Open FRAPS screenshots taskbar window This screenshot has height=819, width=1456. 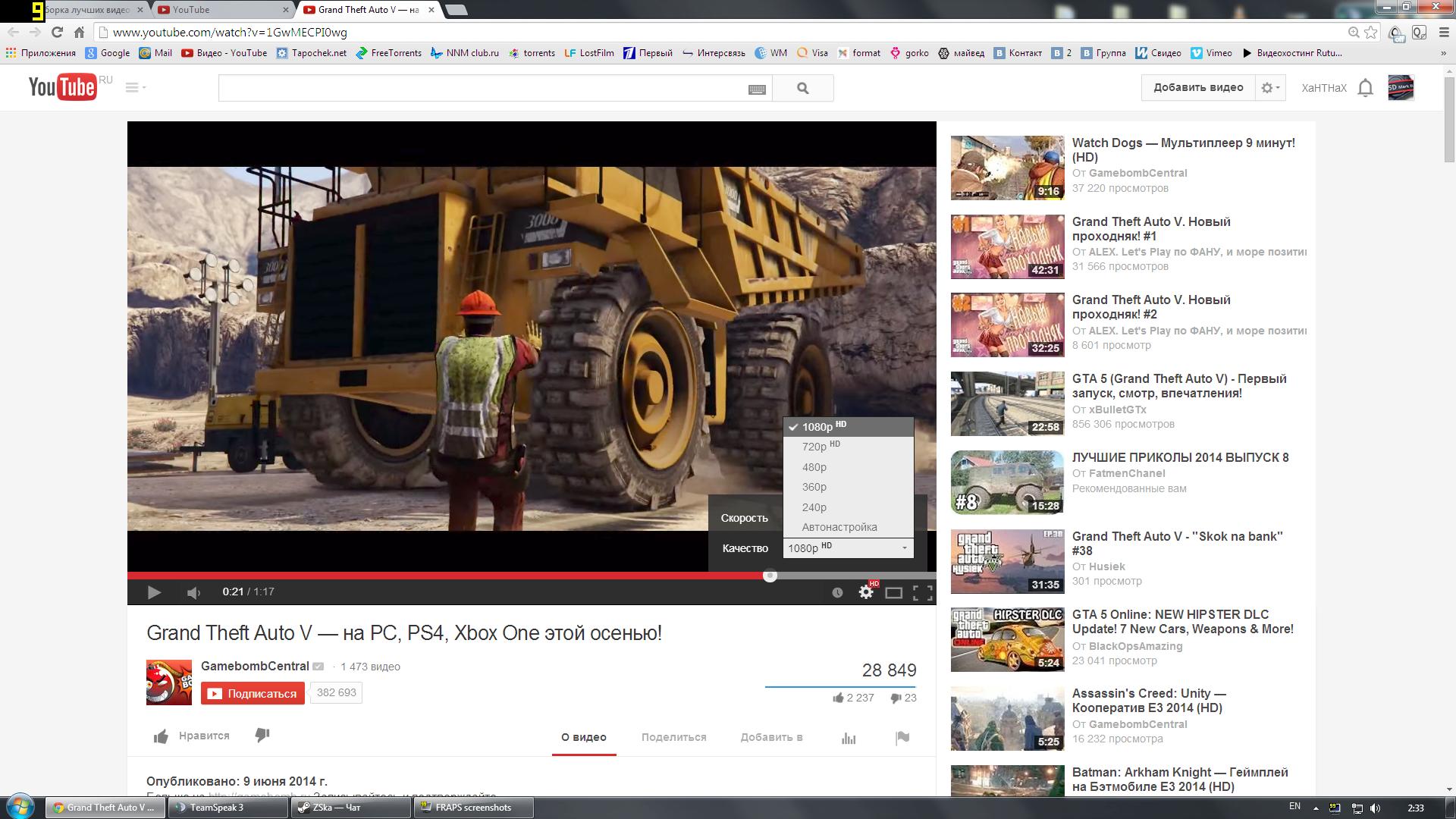(474, 808)
